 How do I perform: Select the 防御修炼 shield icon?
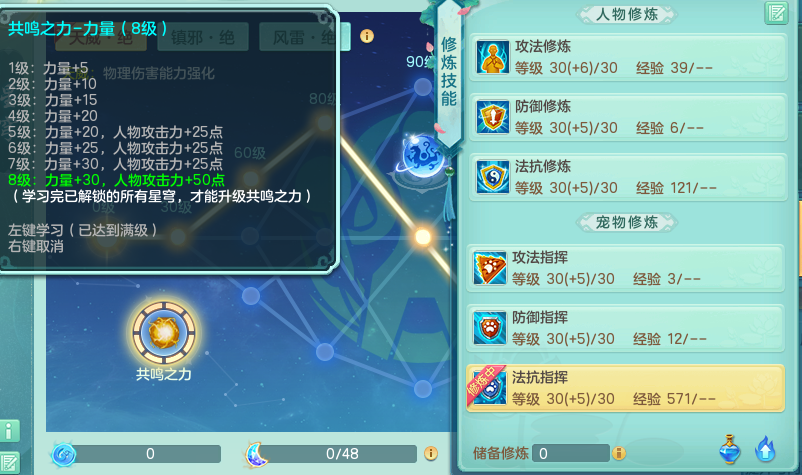coord(493,117)
